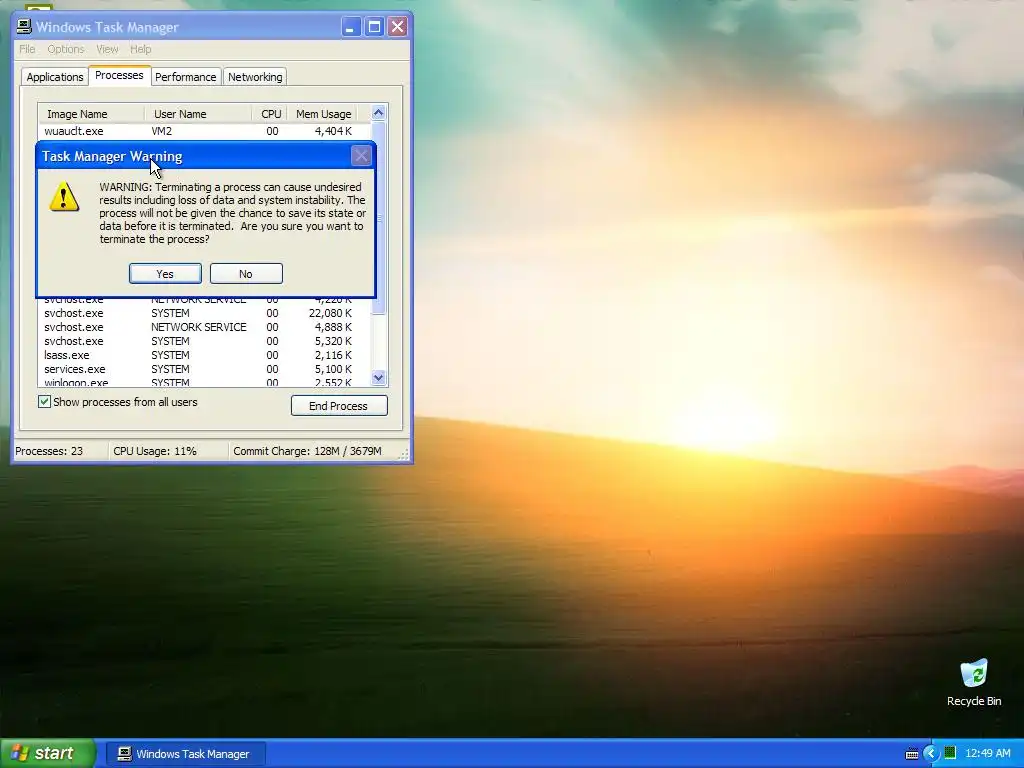The image size is (1024, 768).
Task: Close the Task Manager Warning dialog
Action: coord(360,156)
